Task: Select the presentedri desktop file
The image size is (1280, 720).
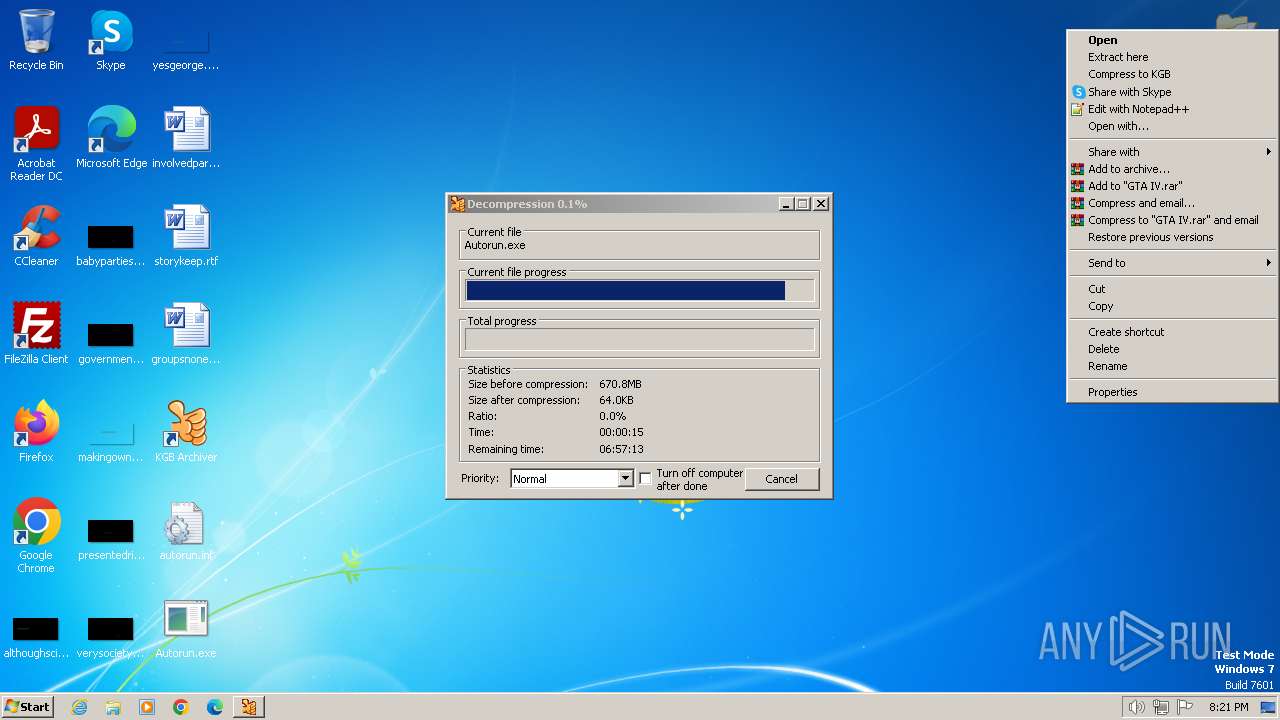Action: pyautogui.click(x=110, y=538)
